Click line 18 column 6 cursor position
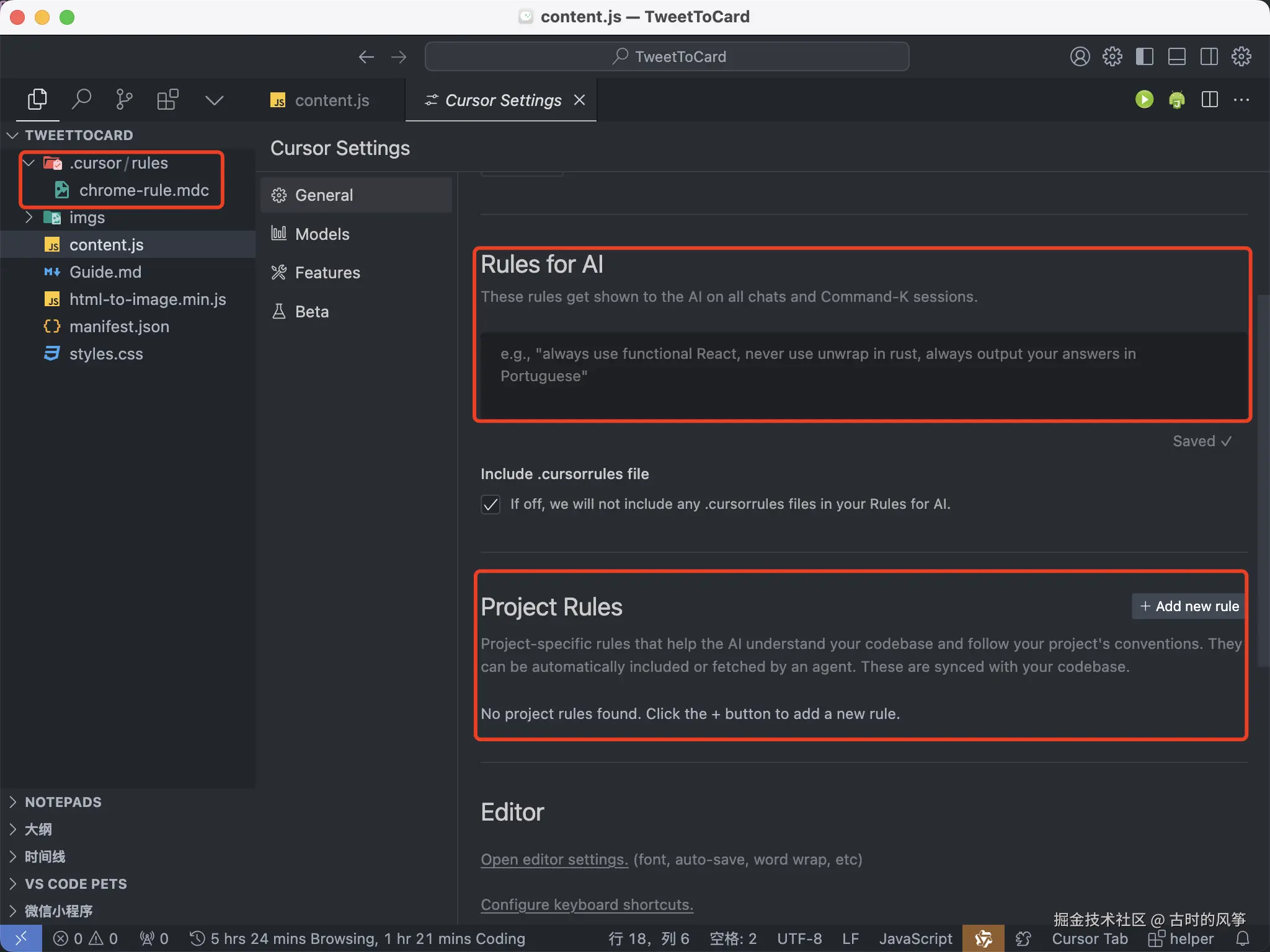Image resolution: width=1270 pixels, height=952 pixels. pyautogui.click(x=649, y=939)
